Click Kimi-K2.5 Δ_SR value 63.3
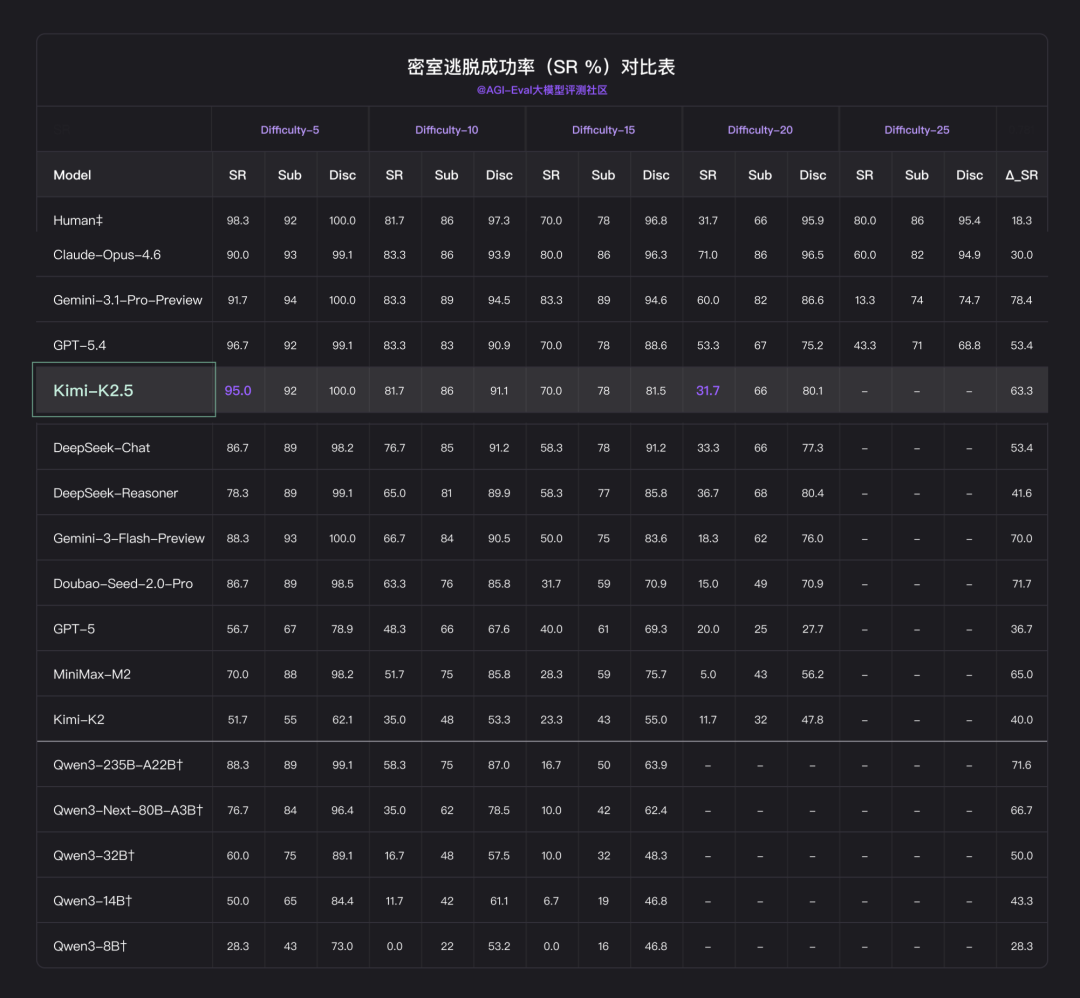Viewport: 1080px width, 998px height. point(1021,391)
